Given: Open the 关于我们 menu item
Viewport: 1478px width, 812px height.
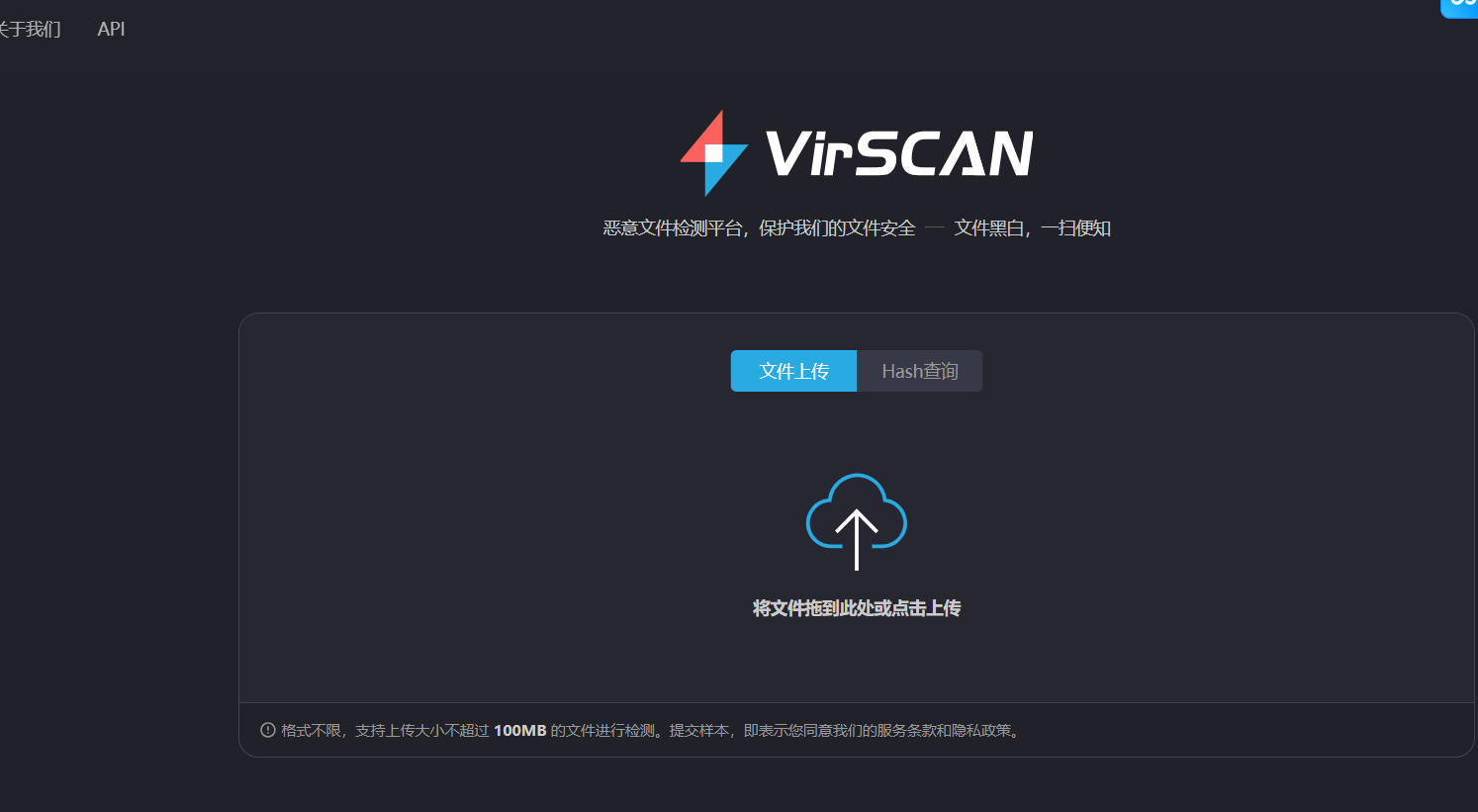Looking at the screenshot, I should point(30,29).
